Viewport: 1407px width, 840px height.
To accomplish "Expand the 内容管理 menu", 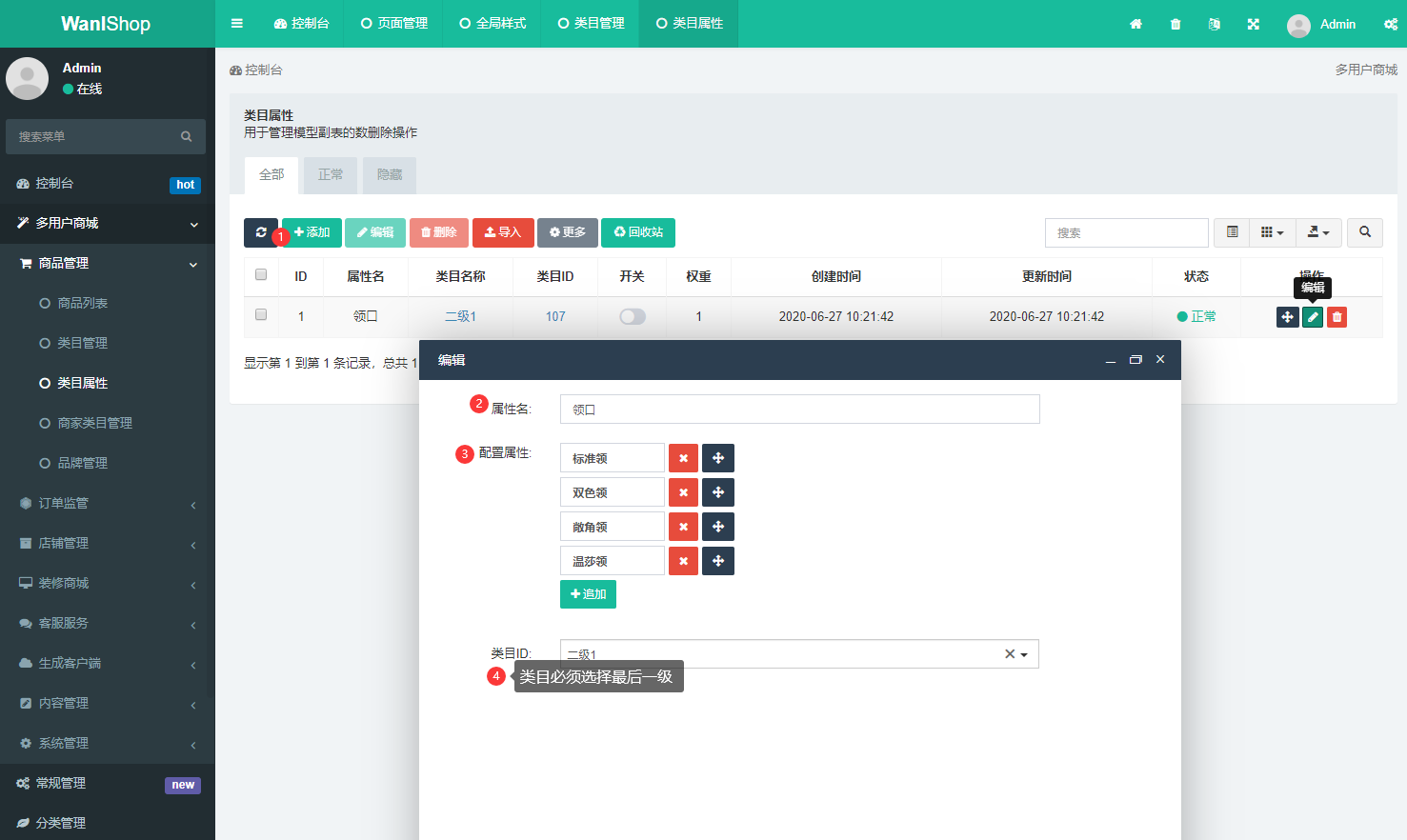I will pos(108,703).
